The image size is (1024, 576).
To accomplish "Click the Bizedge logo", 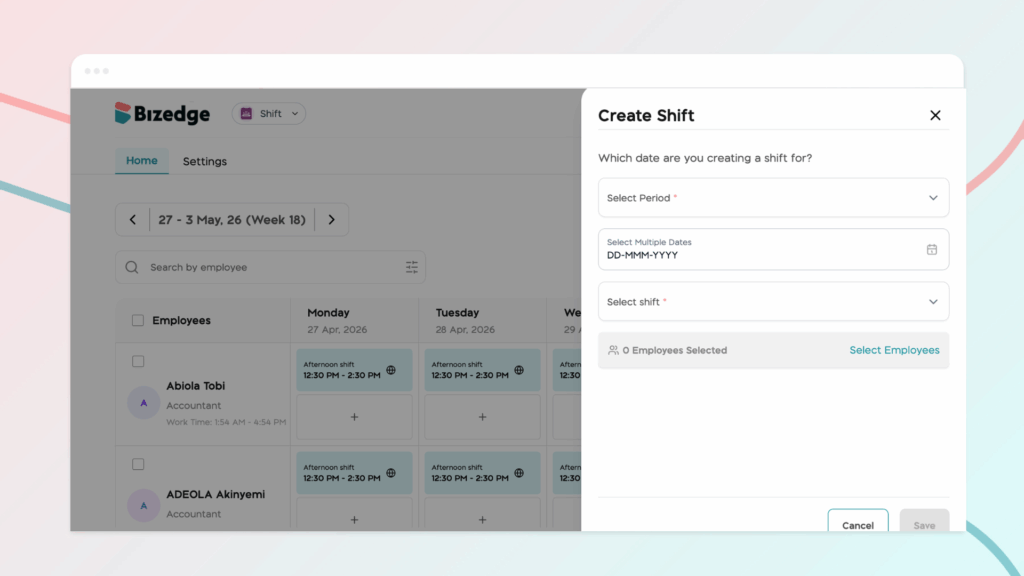I will click(162, 114).
